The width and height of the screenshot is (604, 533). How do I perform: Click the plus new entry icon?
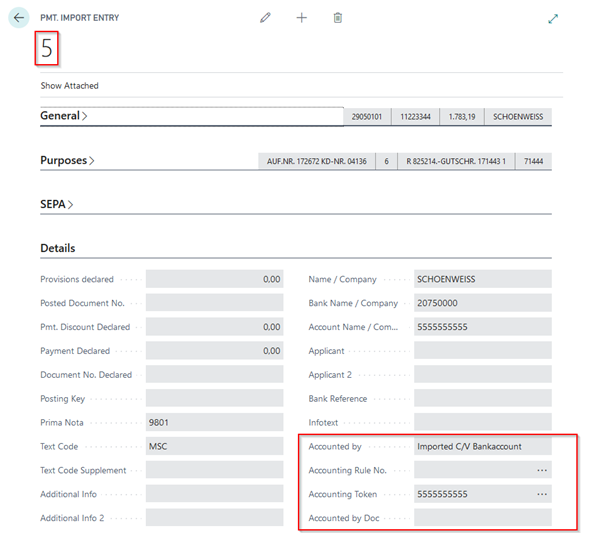pos(302,18)
